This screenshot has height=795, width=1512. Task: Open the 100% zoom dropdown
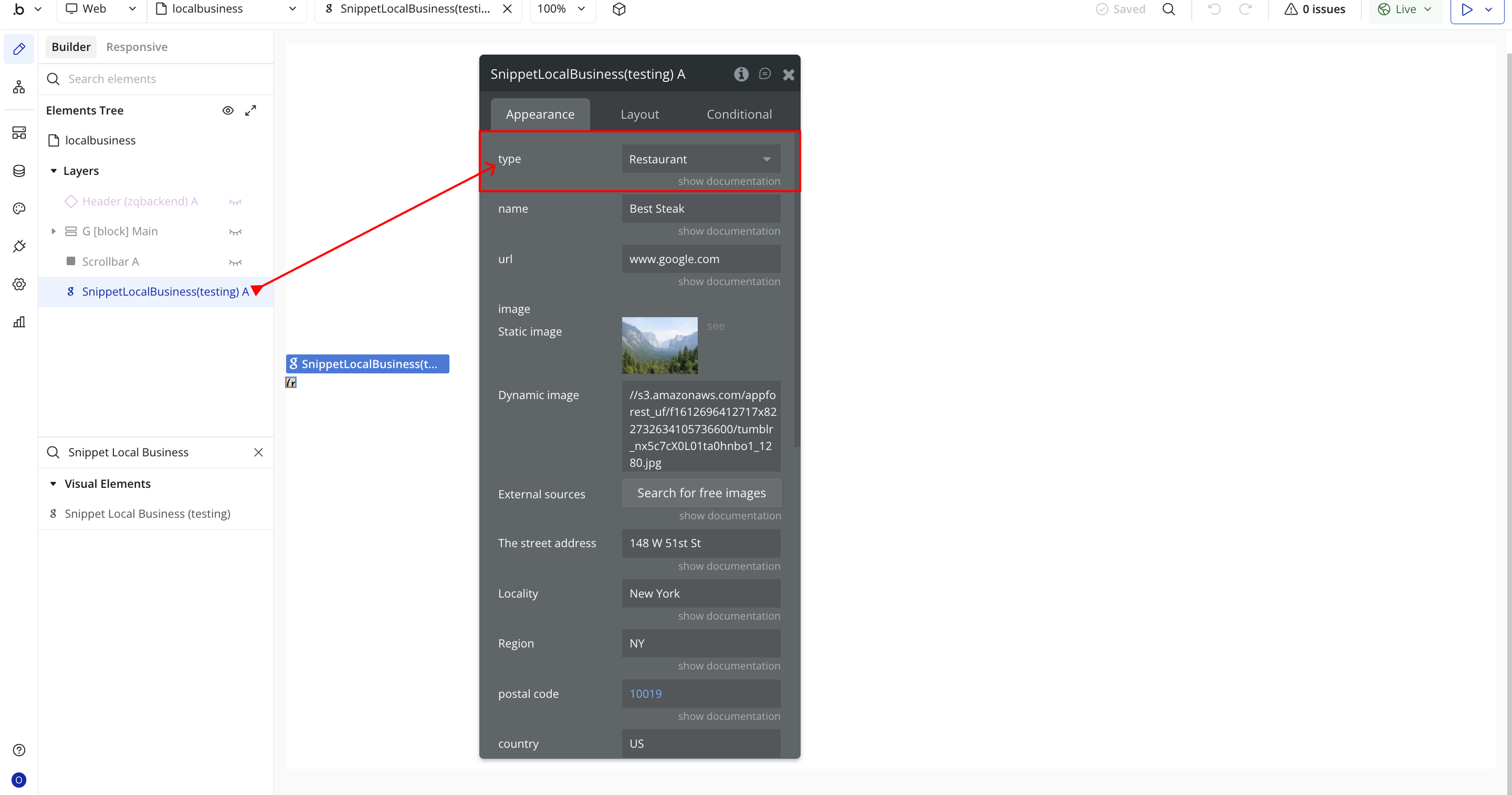(562, 9)
